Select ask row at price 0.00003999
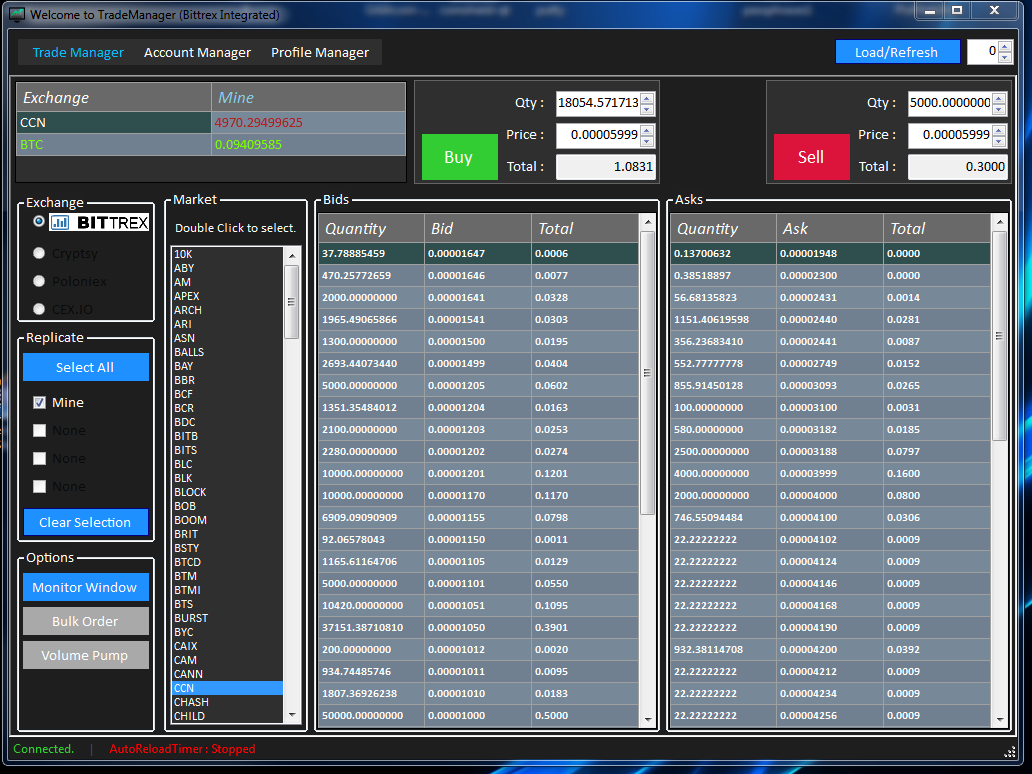This screenshot has height=774, width=1032. coord(831,473)
